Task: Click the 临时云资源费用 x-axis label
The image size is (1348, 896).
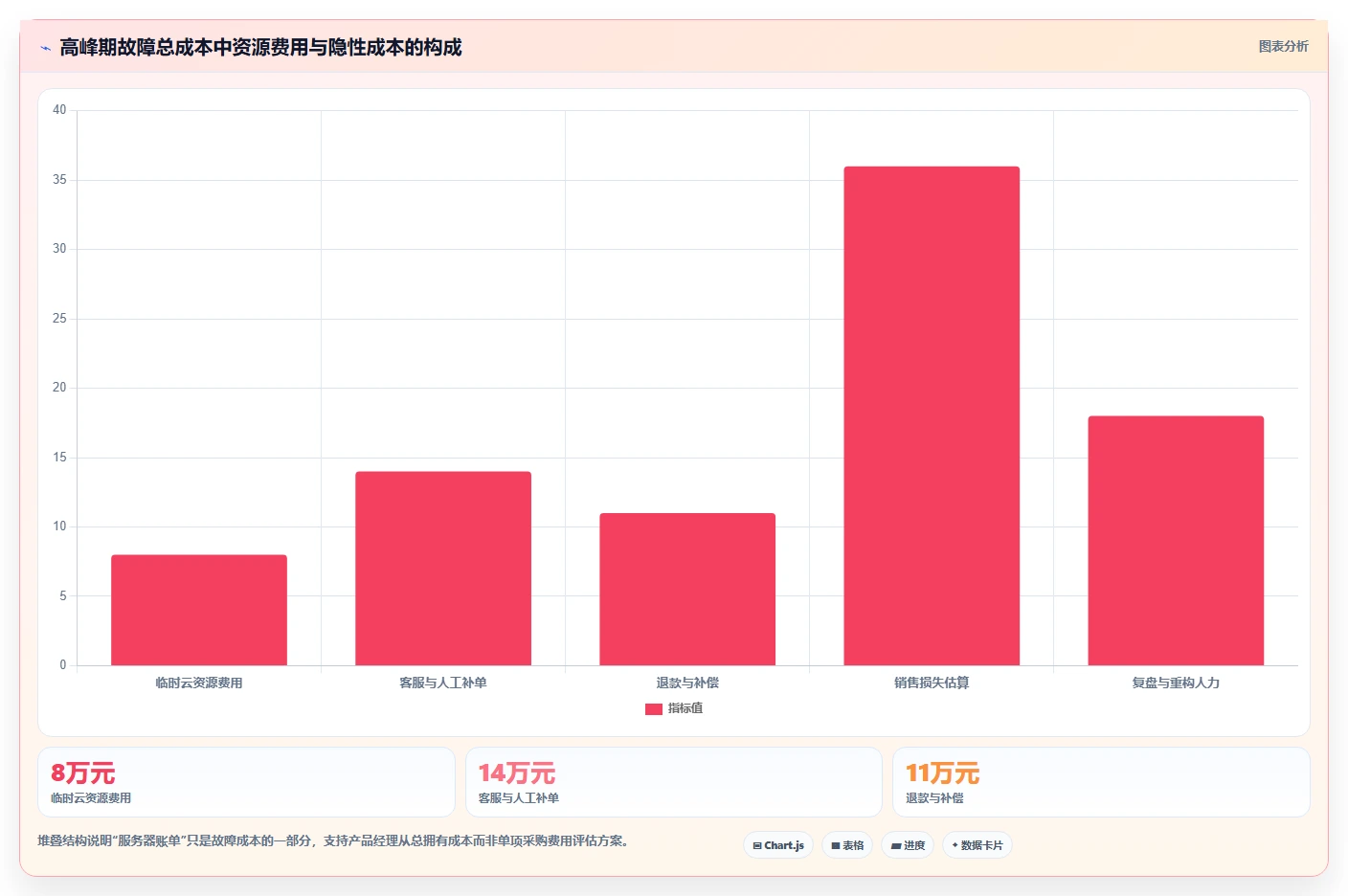Action: click(x=199, y=683)
